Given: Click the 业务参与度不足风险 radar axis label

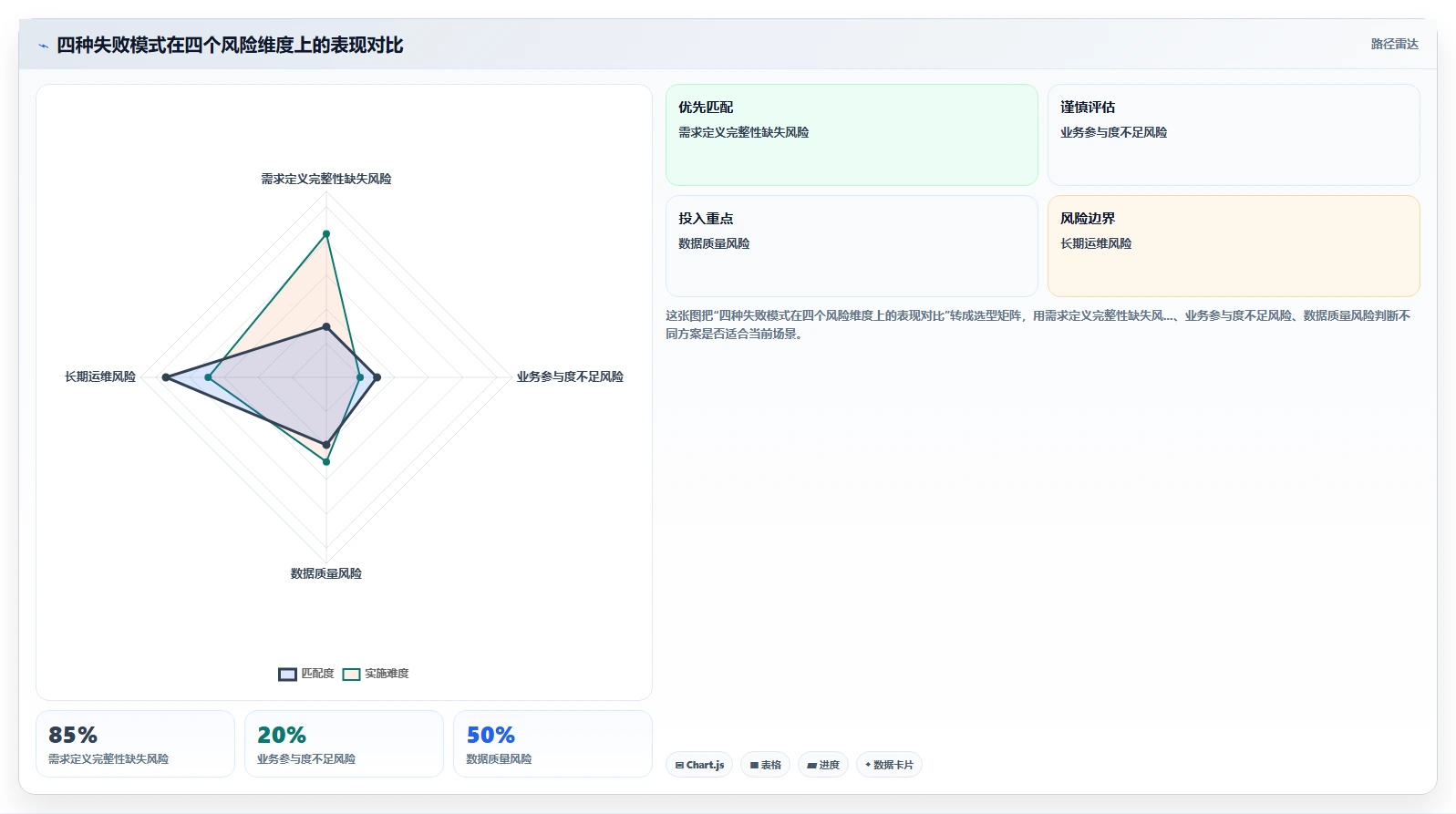Looking at the screenshot, I should click(570, 376).
